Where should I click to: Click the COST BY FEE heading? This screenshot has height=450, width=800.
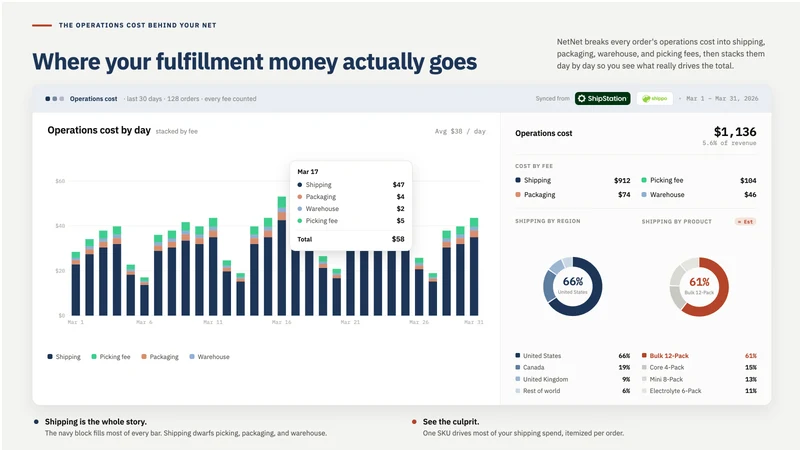point(534,166)
